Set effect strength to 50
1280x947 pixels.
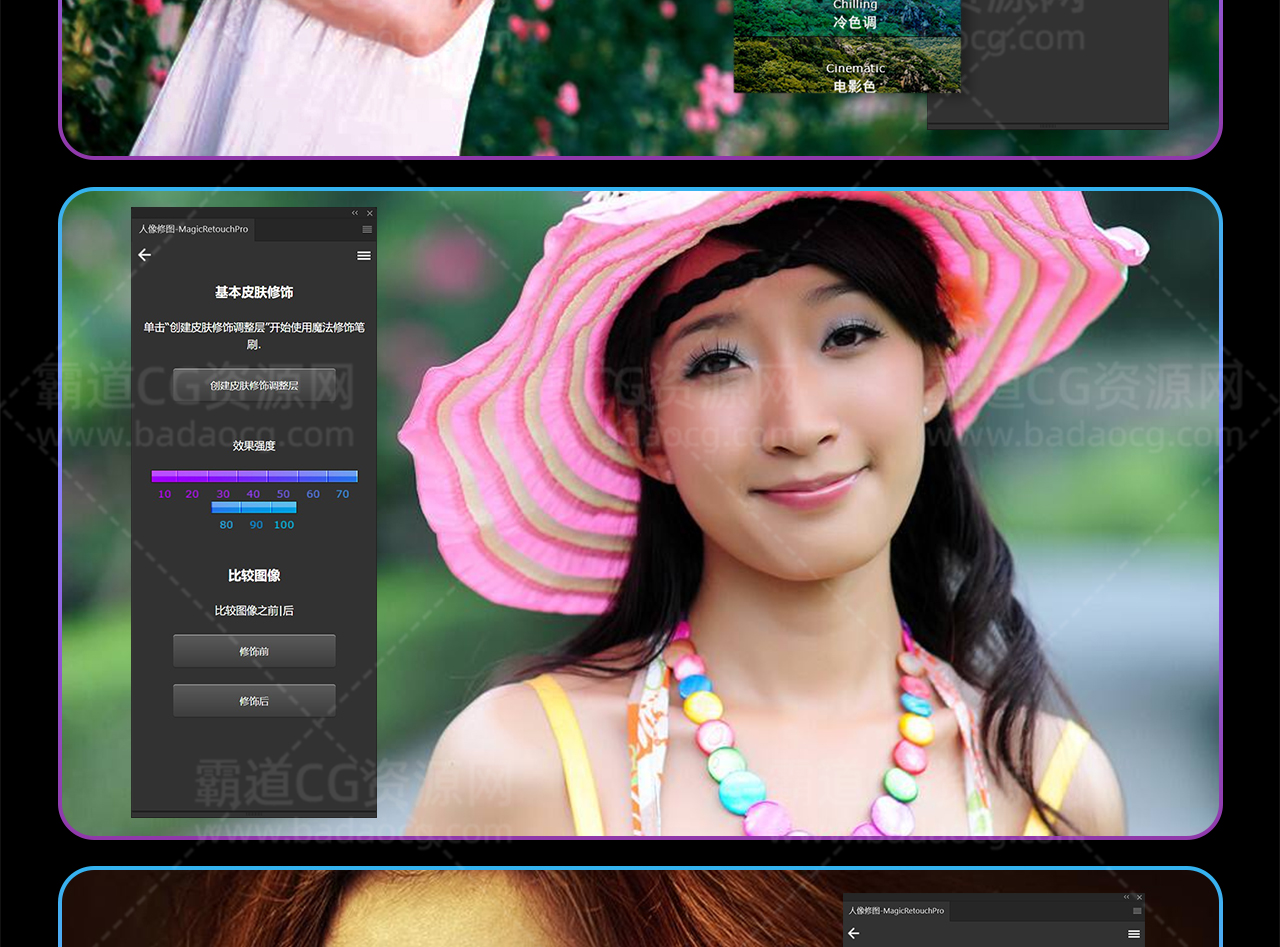point(283,477)
